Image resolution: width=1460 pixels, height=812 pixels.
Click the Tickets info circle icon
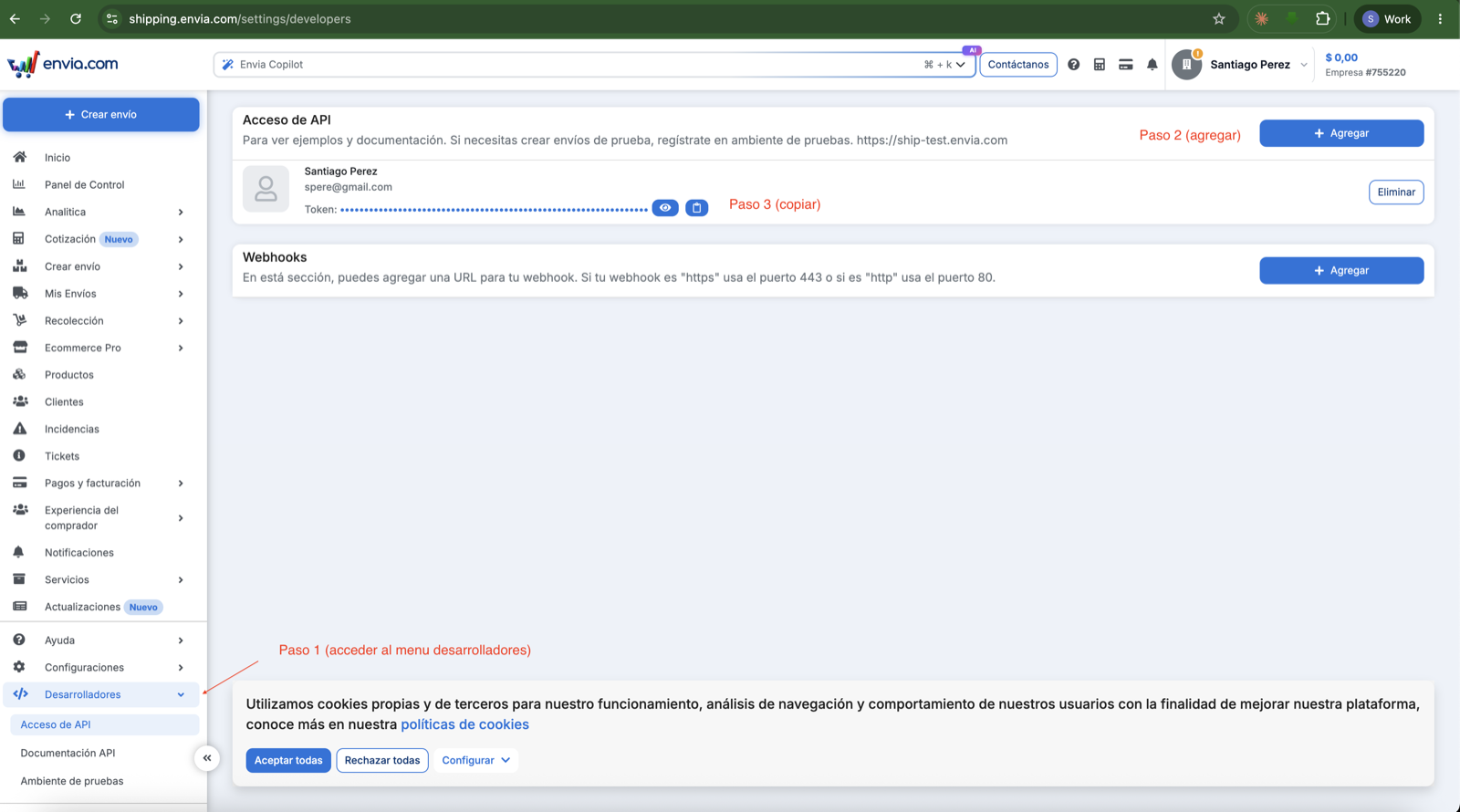point(19,455)
